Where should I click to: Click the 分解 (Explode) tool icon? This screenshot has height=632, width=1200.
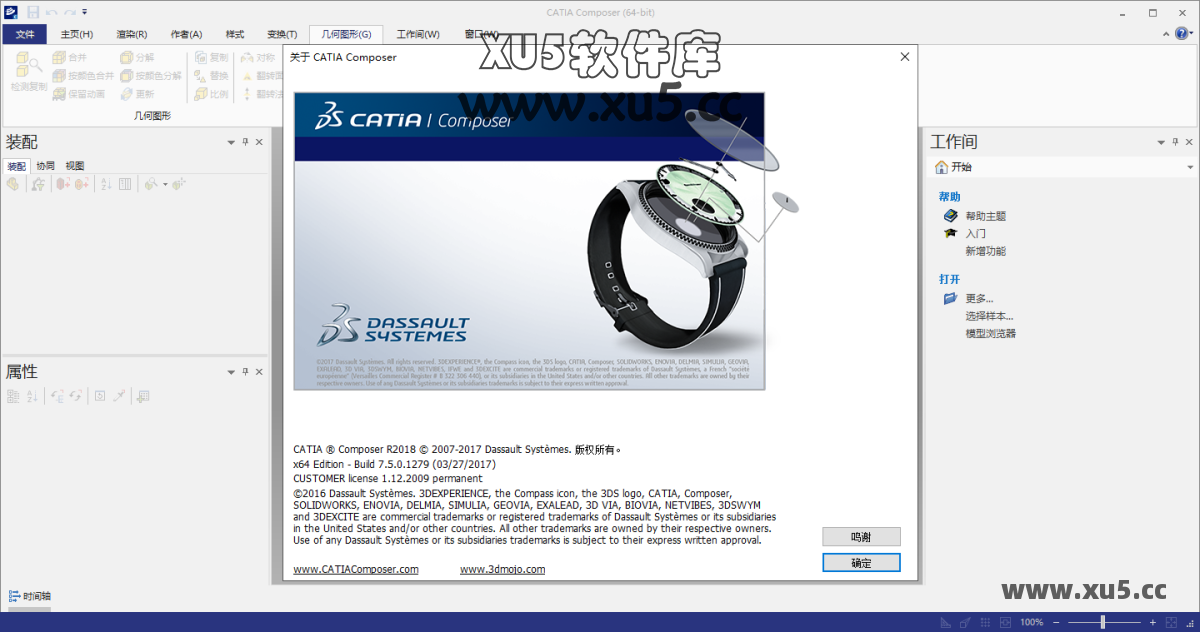coord(126,56)
